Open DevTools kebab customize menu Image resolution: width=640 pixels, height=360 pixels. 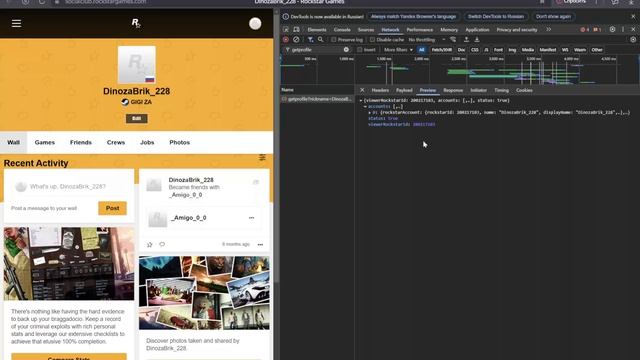(623, 29)
